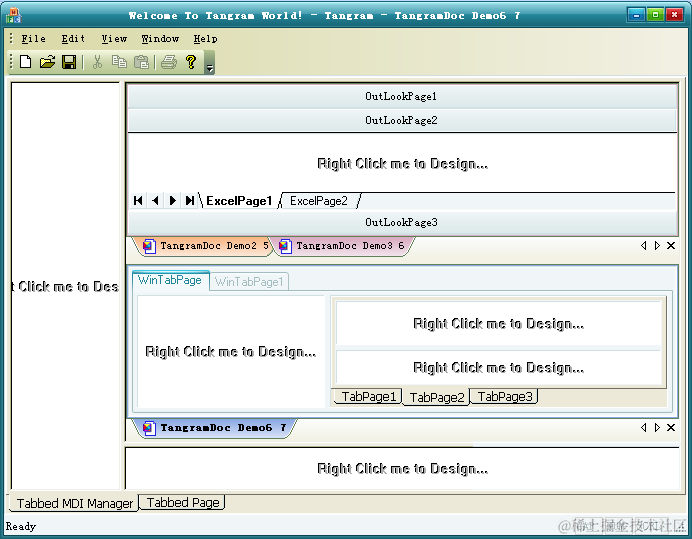Open the View menu
This screenshot has height=539, width=692.
(x=114, y=39)
